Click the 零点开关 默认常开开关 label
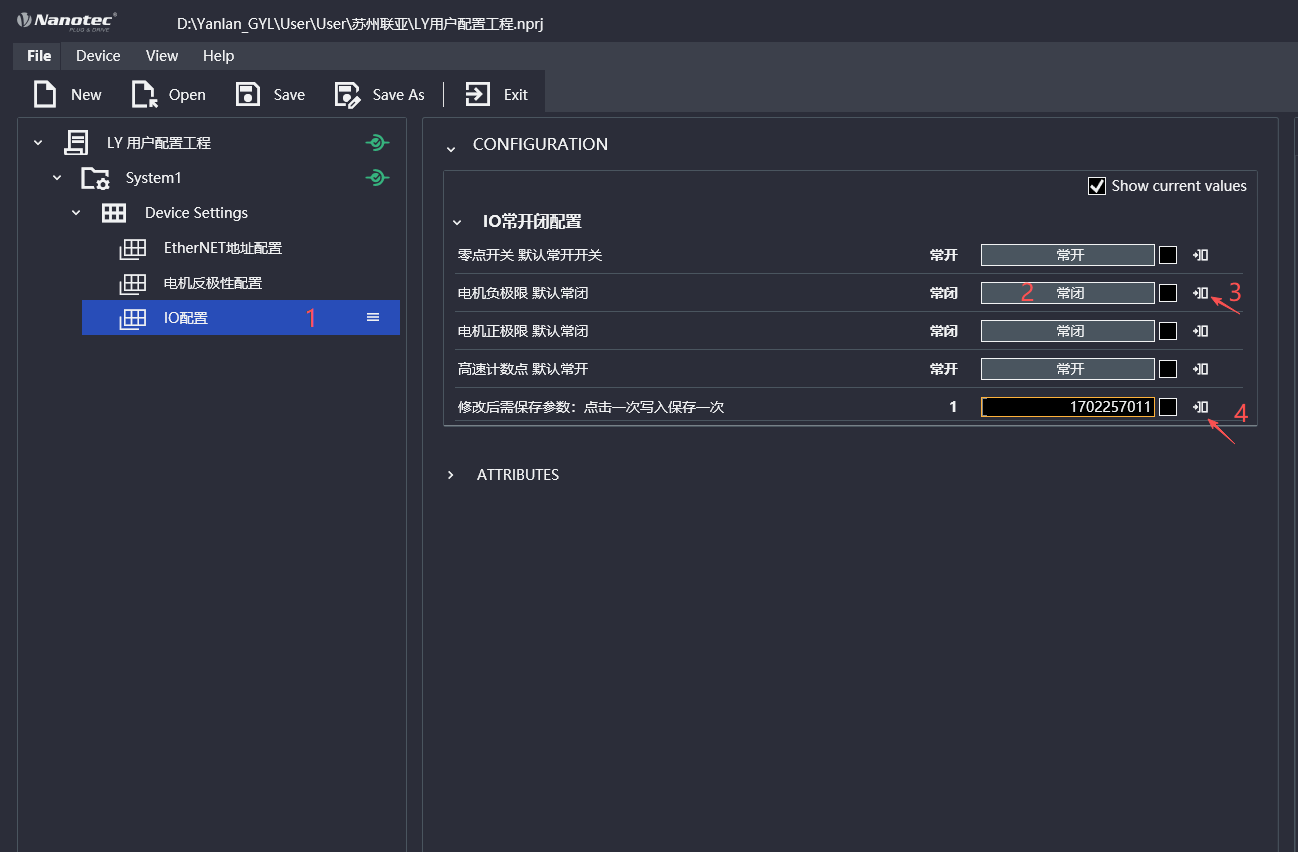The height and width of the screenshot is (854, 1300). click(530, 255)
